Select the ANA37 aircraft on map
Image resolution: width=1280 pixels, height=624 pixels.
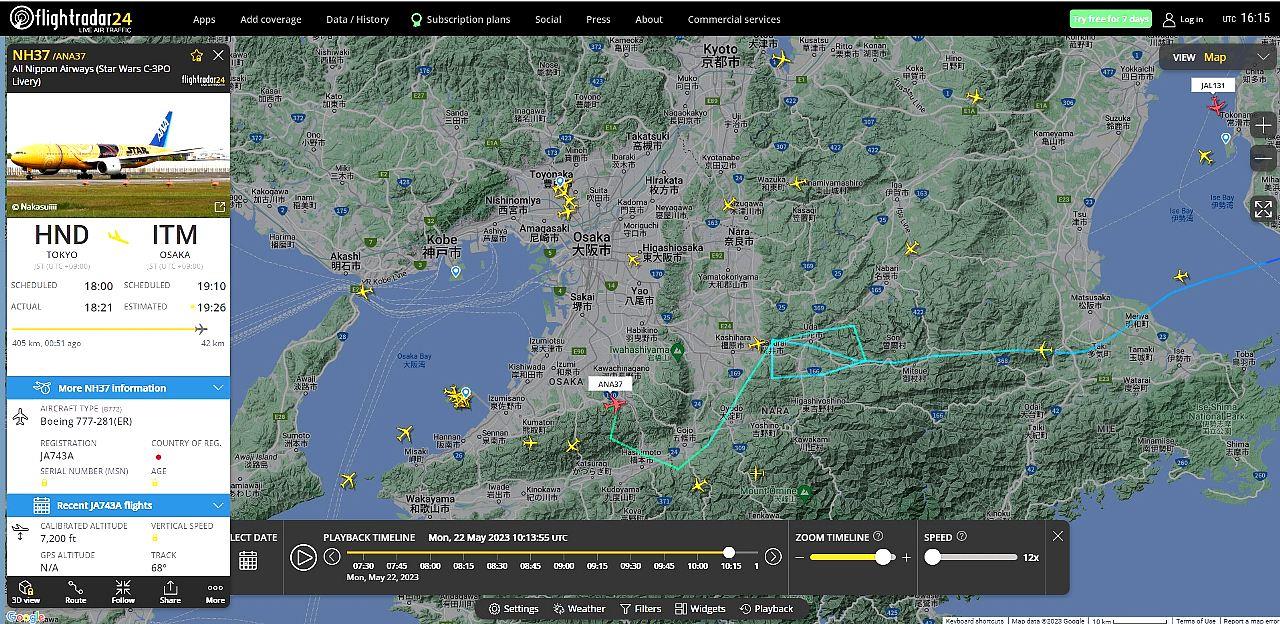614,403
